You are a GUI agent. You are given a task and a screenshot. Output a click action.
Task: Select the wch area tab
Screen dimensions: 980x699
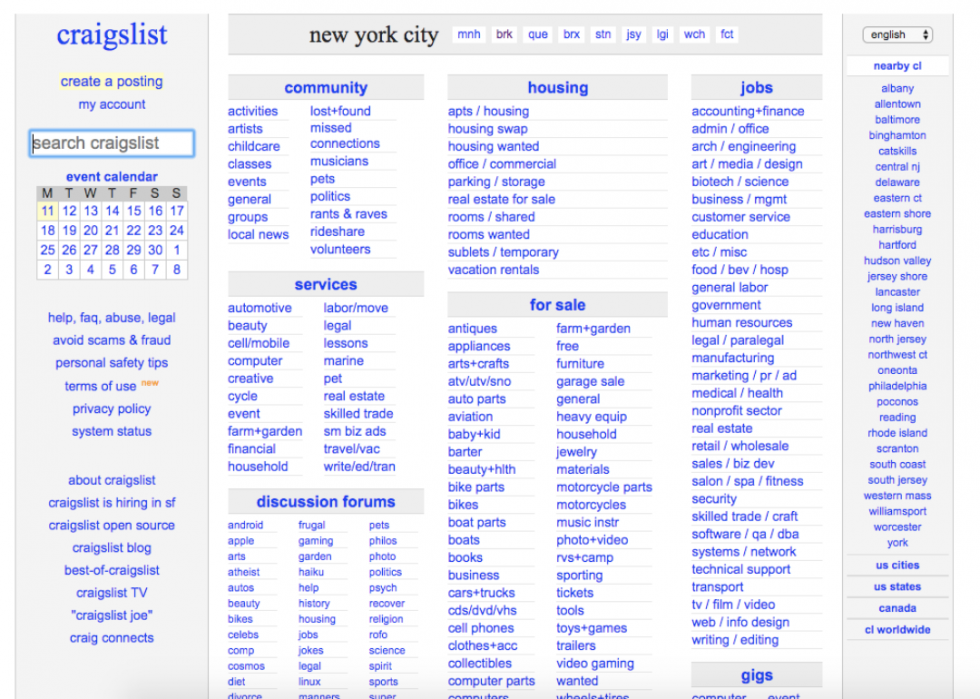click(694, 34)
